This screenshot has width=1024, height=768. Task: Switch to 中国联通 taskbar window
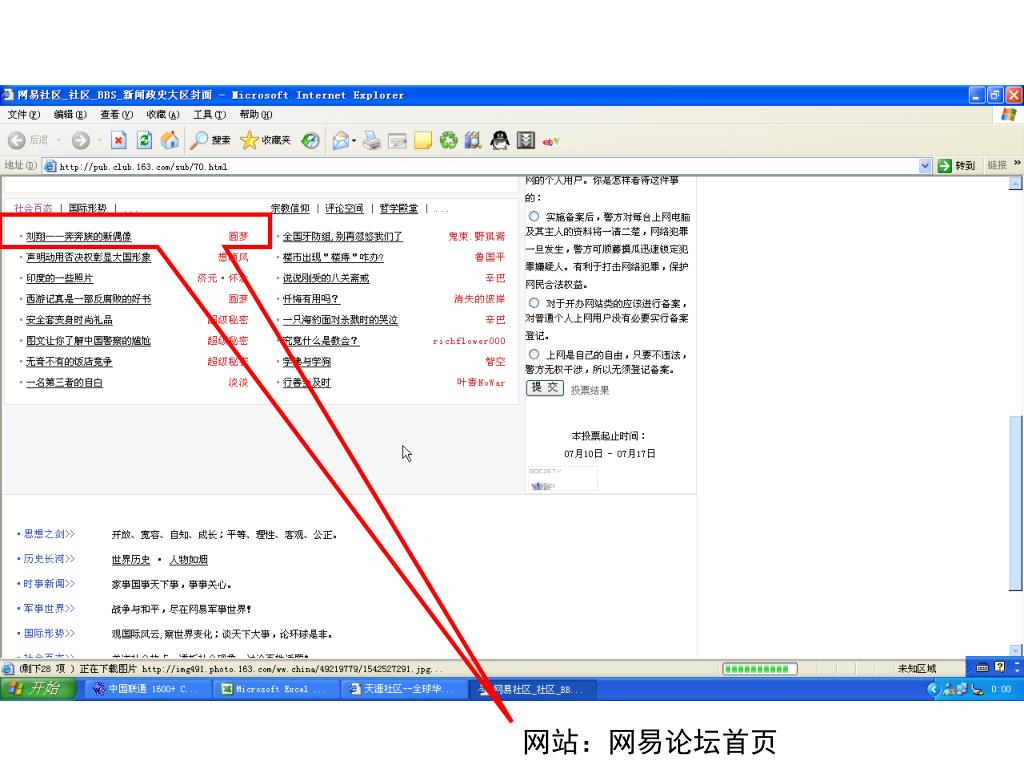[148, 689]
